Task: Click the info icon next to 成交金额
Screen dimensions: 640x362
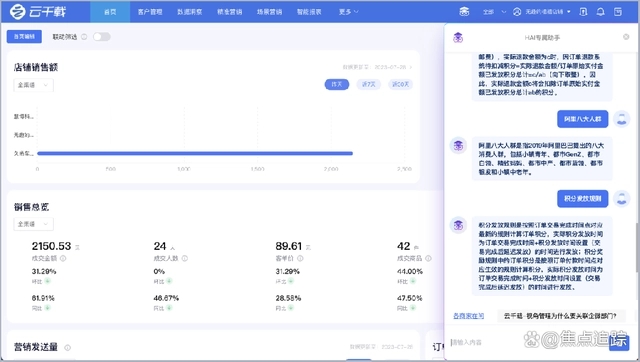Action: tap(63, 258)
